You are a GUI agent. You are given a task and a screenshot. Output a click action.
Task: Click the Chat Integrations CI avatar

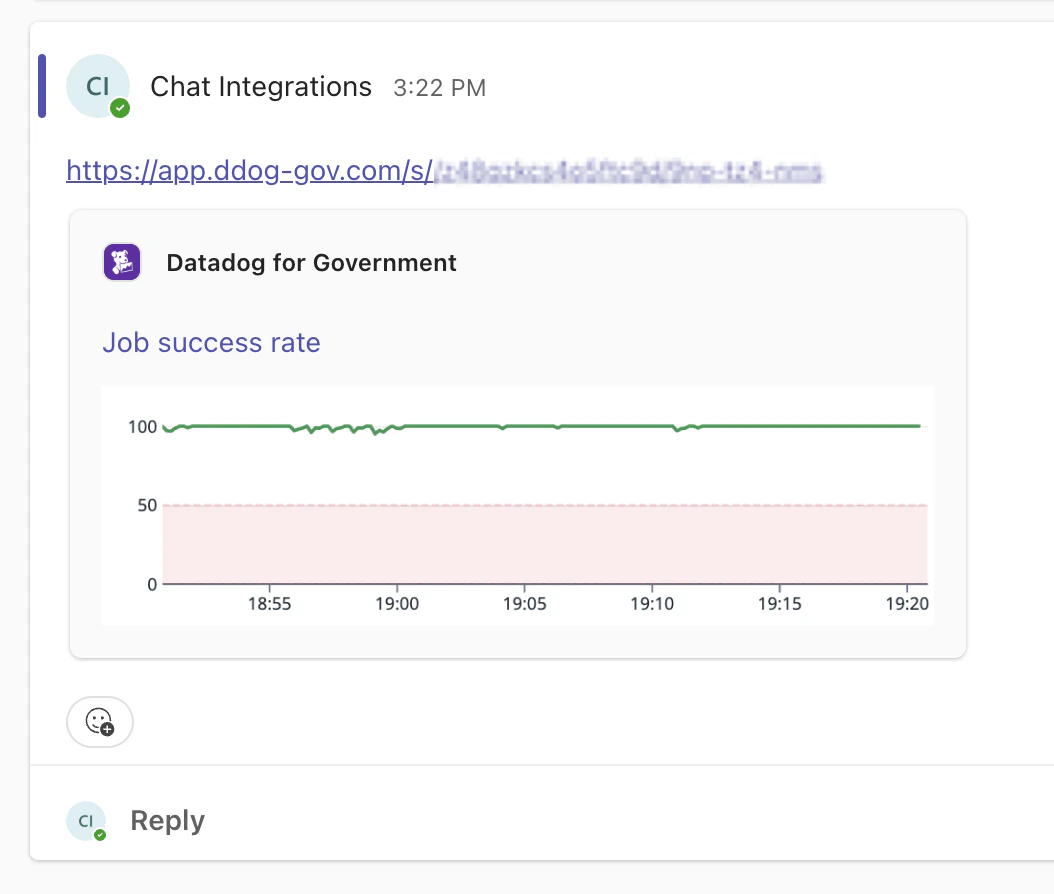click(x=97, y=86)
